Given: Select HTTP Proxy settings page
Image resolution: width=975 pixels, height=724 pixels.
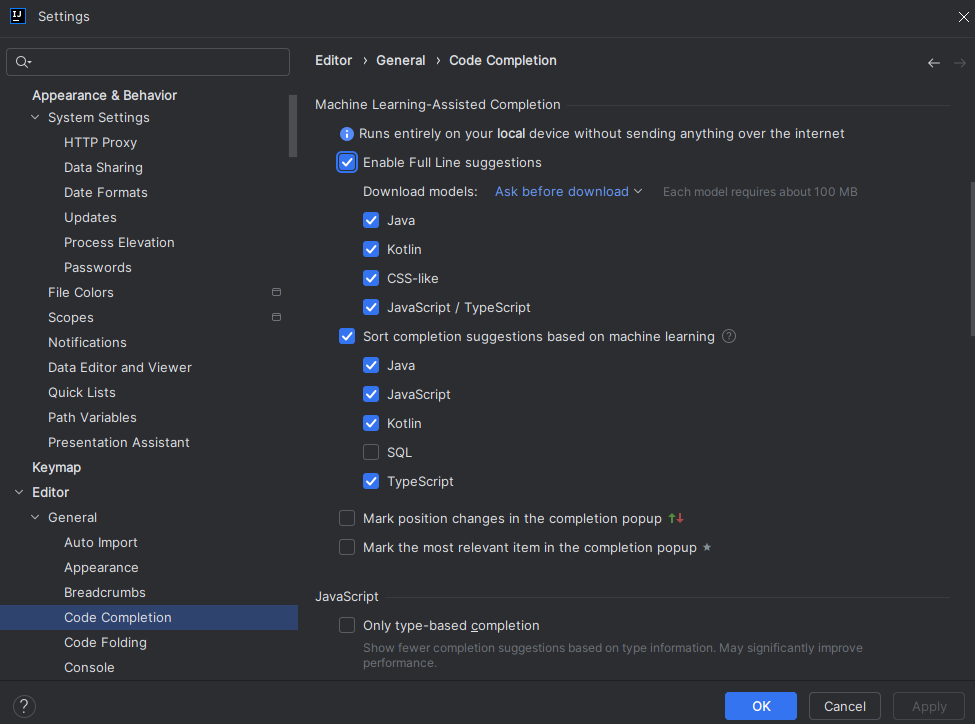Looking at the screenshot, I should [100, 142].
